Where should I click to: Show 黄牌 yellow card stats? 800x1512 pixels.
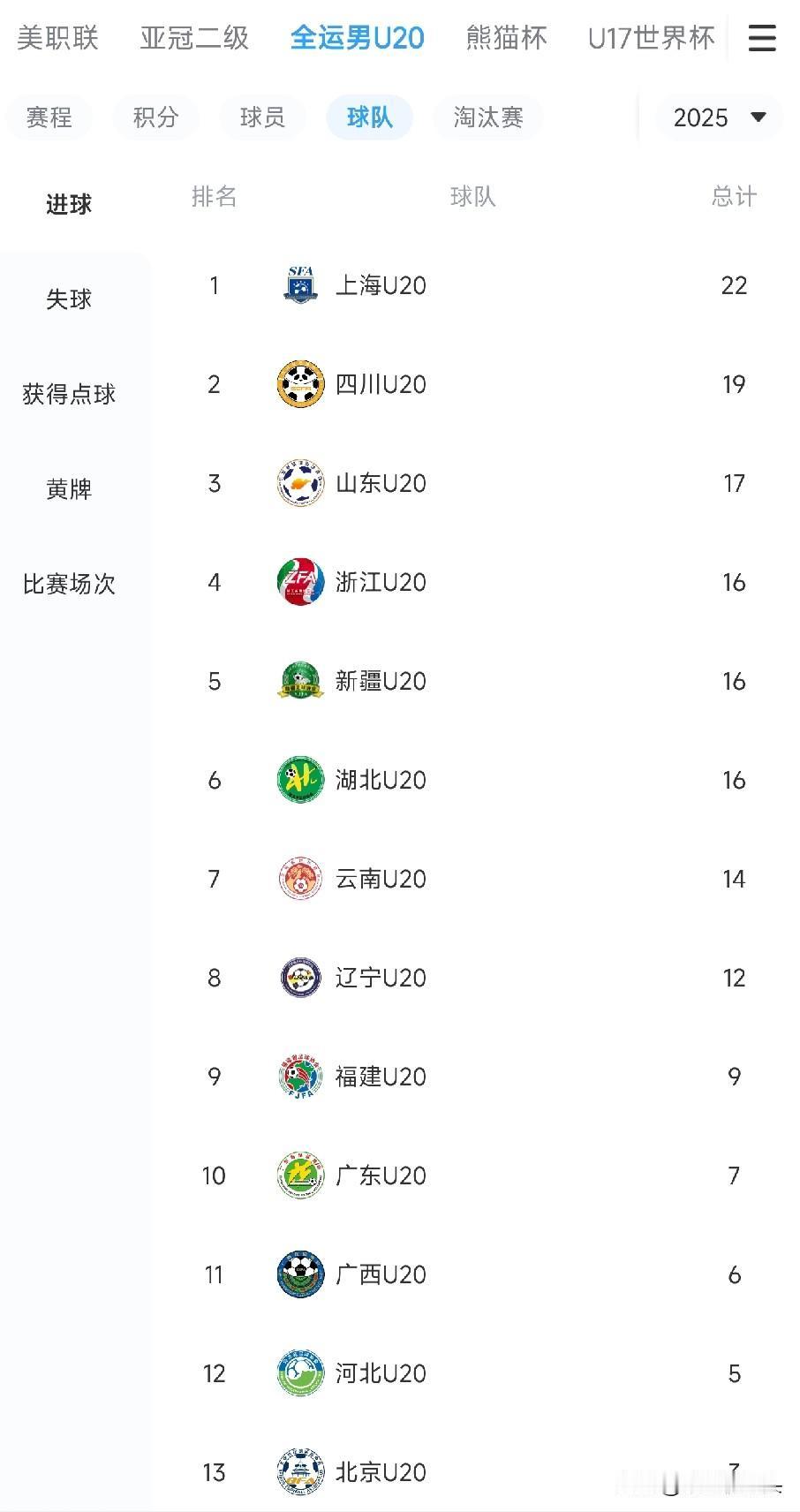69,489
